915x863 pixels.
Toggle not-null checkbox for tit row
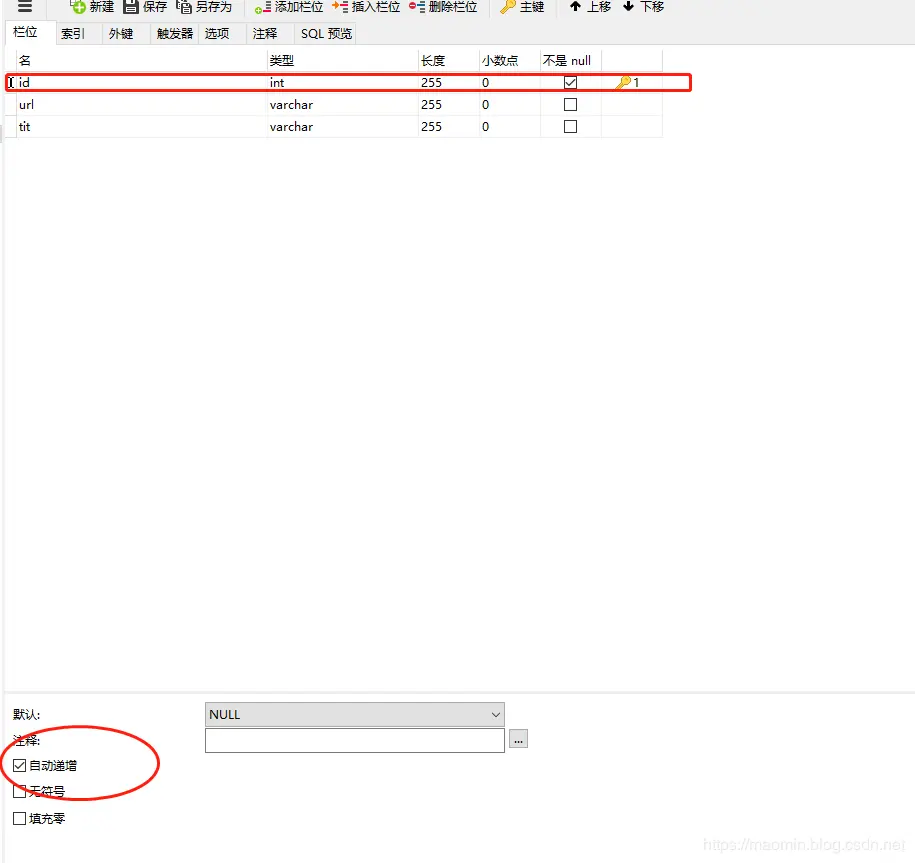(570, 127)
